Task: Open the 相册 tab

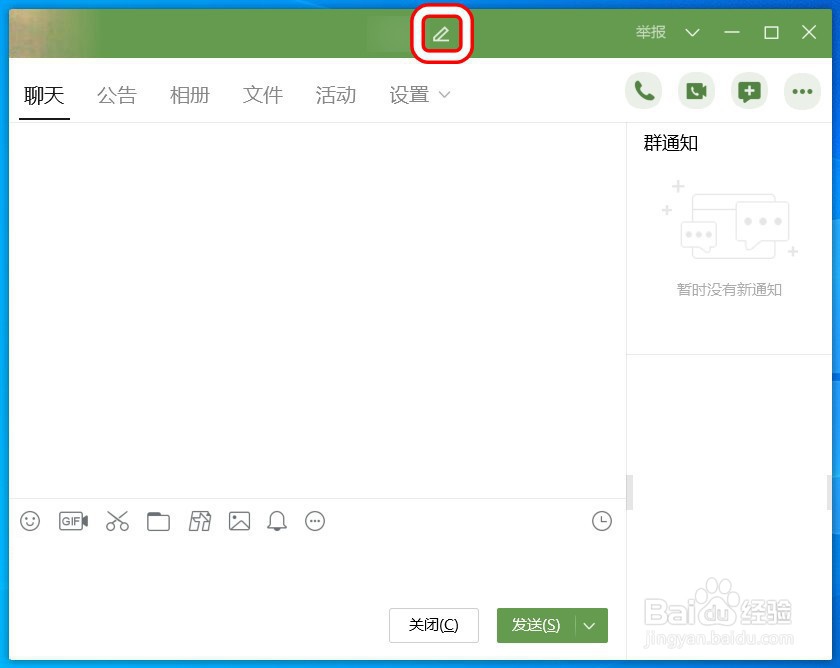Action: [x=190, y=95]
